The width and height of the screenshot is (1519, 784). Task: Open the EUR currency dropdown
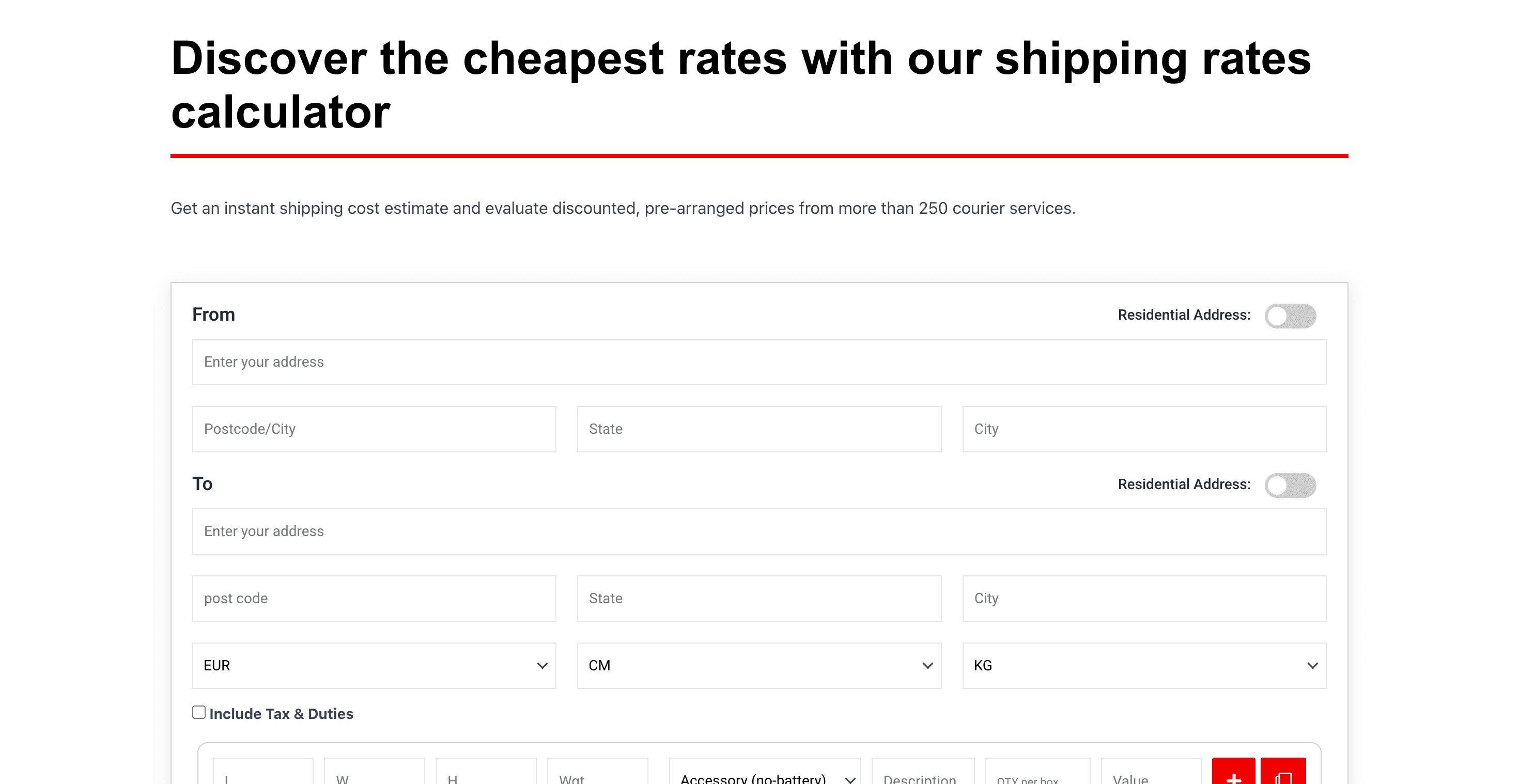(374, 666)
